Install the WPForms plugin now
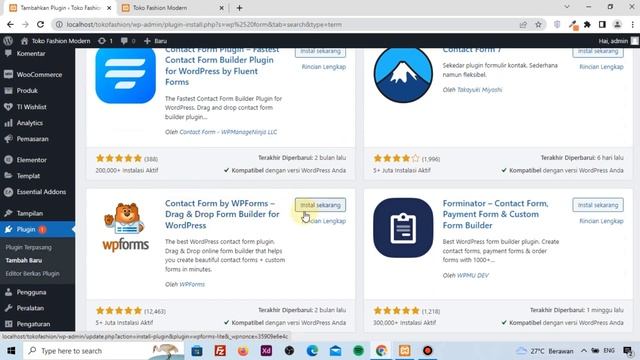This screenshot has height=360, width=640. coord(320,205)
